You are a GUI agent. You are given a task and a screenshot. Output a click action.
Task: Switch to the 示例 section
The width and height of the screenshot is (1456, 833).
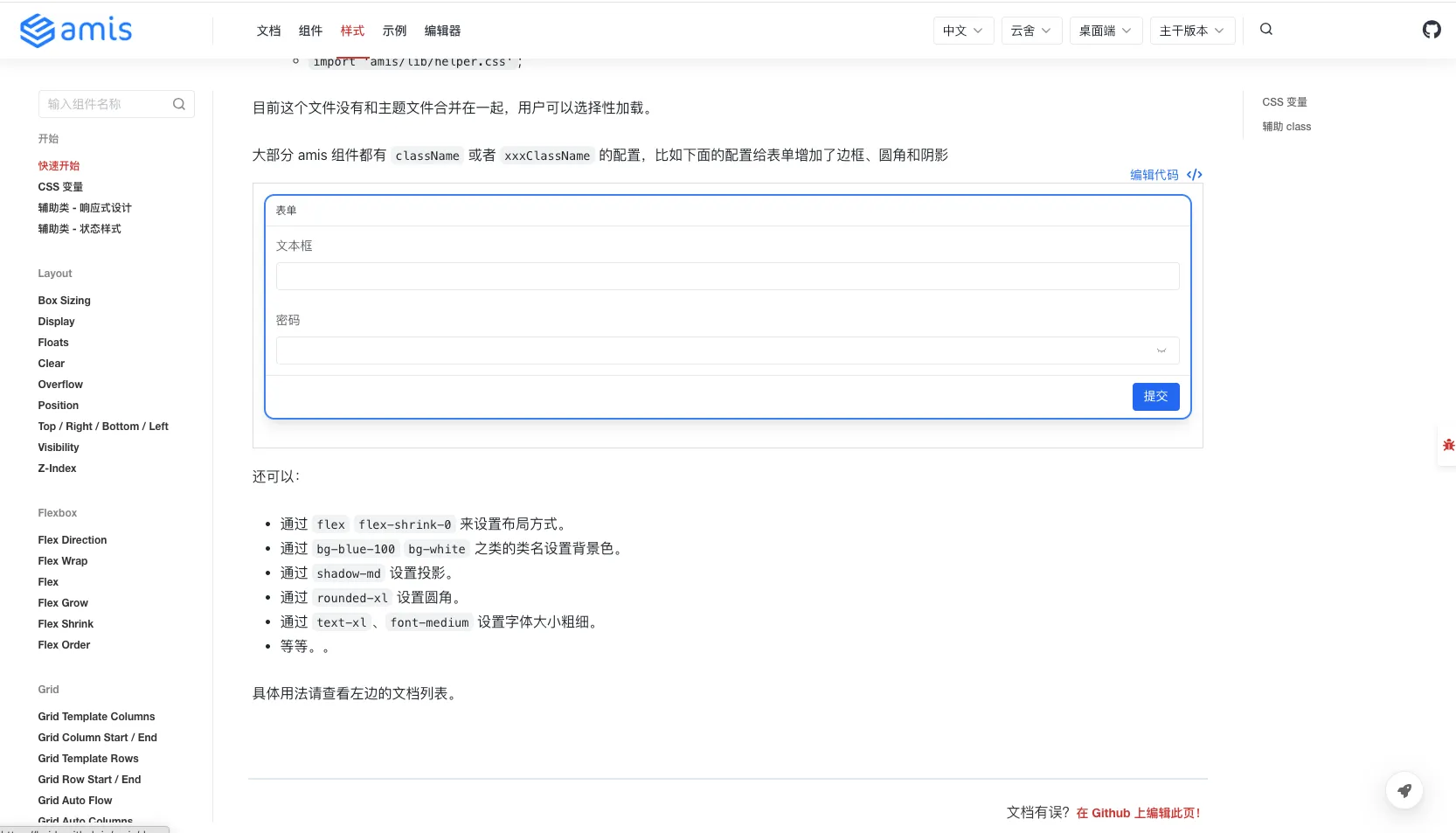(395, 31)
